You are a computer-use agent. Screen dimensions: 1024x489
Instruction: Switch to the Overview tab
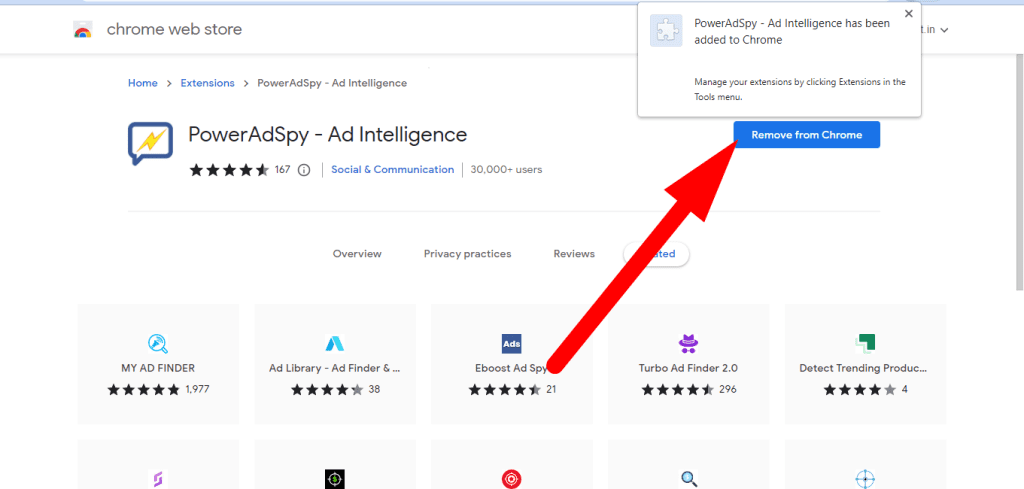click(x=357, y=254)
